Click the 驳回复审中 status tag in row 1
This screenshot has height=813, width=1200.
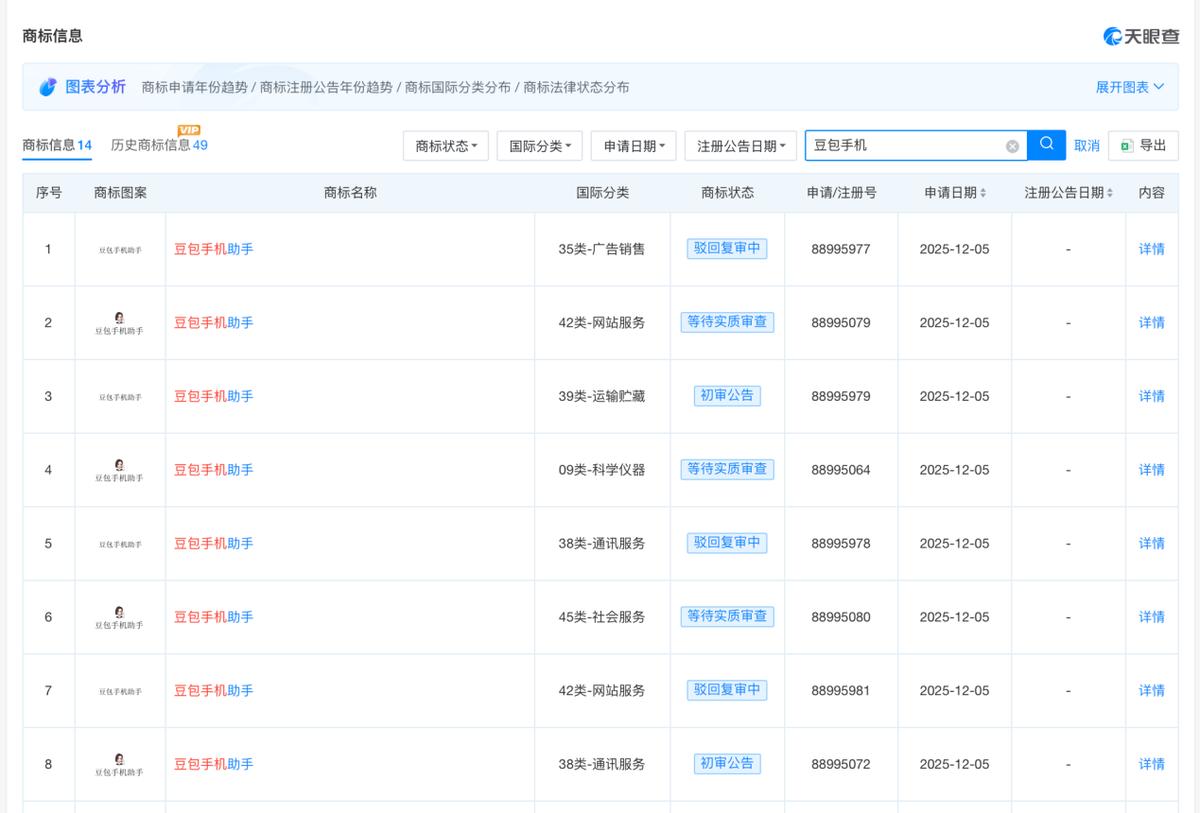(x=727, y=249)
